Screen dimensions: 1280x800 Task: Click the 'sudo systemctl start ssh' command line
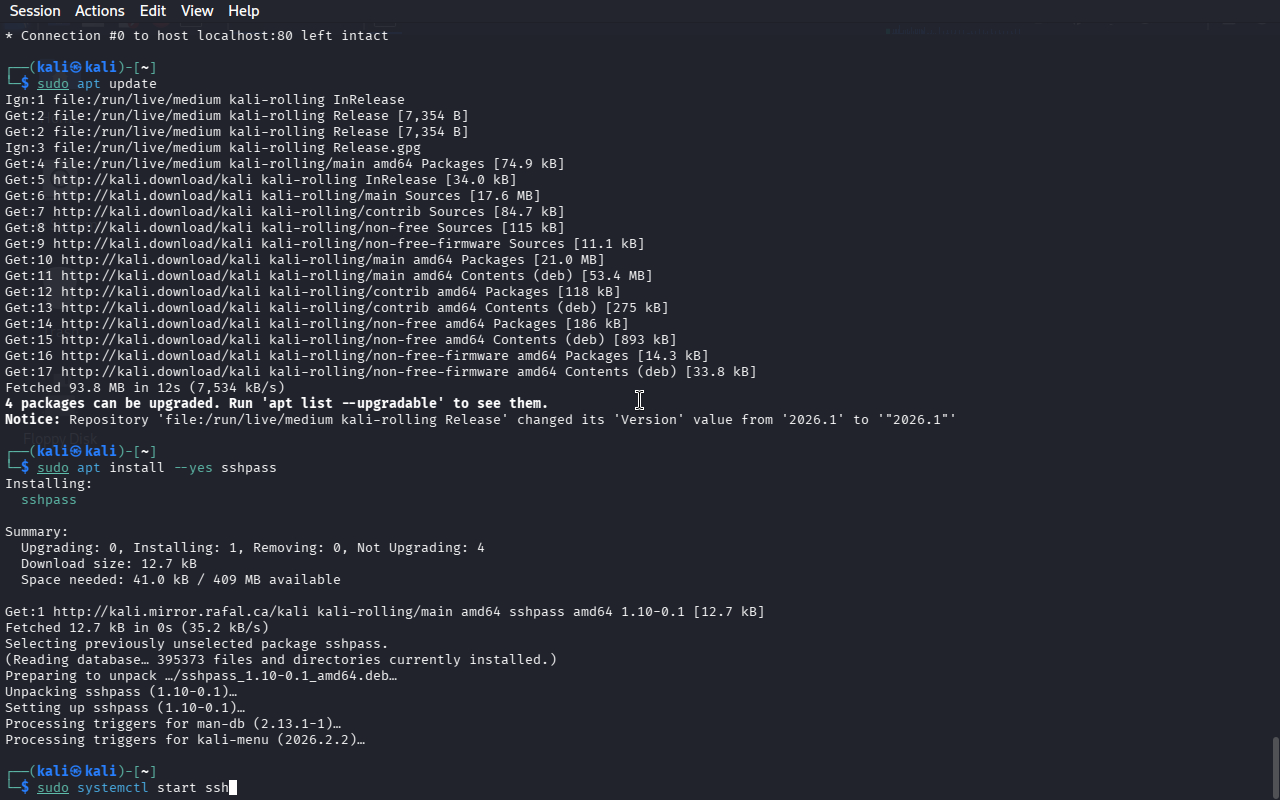[133, 788]
